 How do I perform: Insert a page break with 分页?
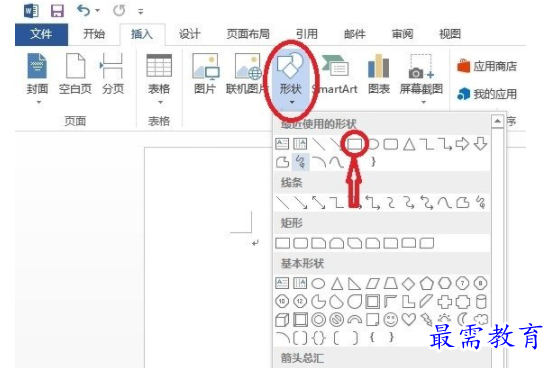pyautogui.click(x=113, y=75)
